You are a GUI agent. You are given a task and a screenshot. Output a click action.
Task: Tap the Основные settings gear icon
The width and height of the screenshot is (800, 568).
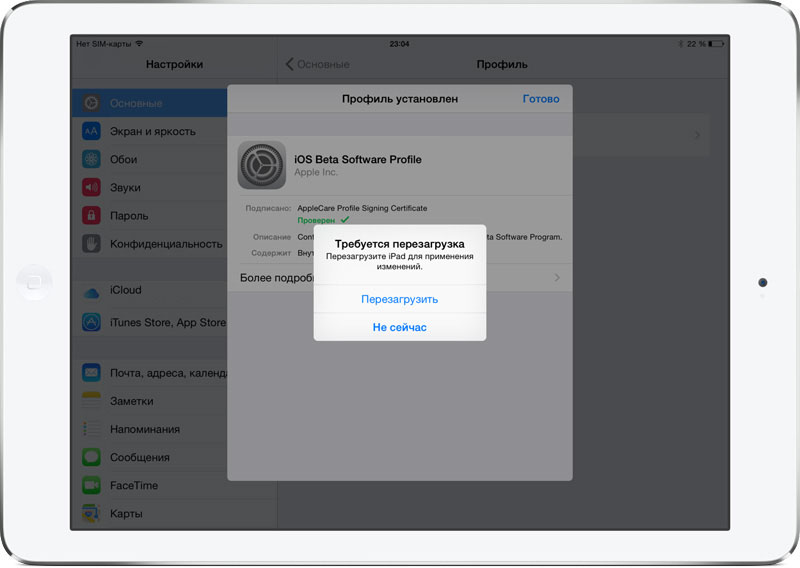click(x=91, y=103)
